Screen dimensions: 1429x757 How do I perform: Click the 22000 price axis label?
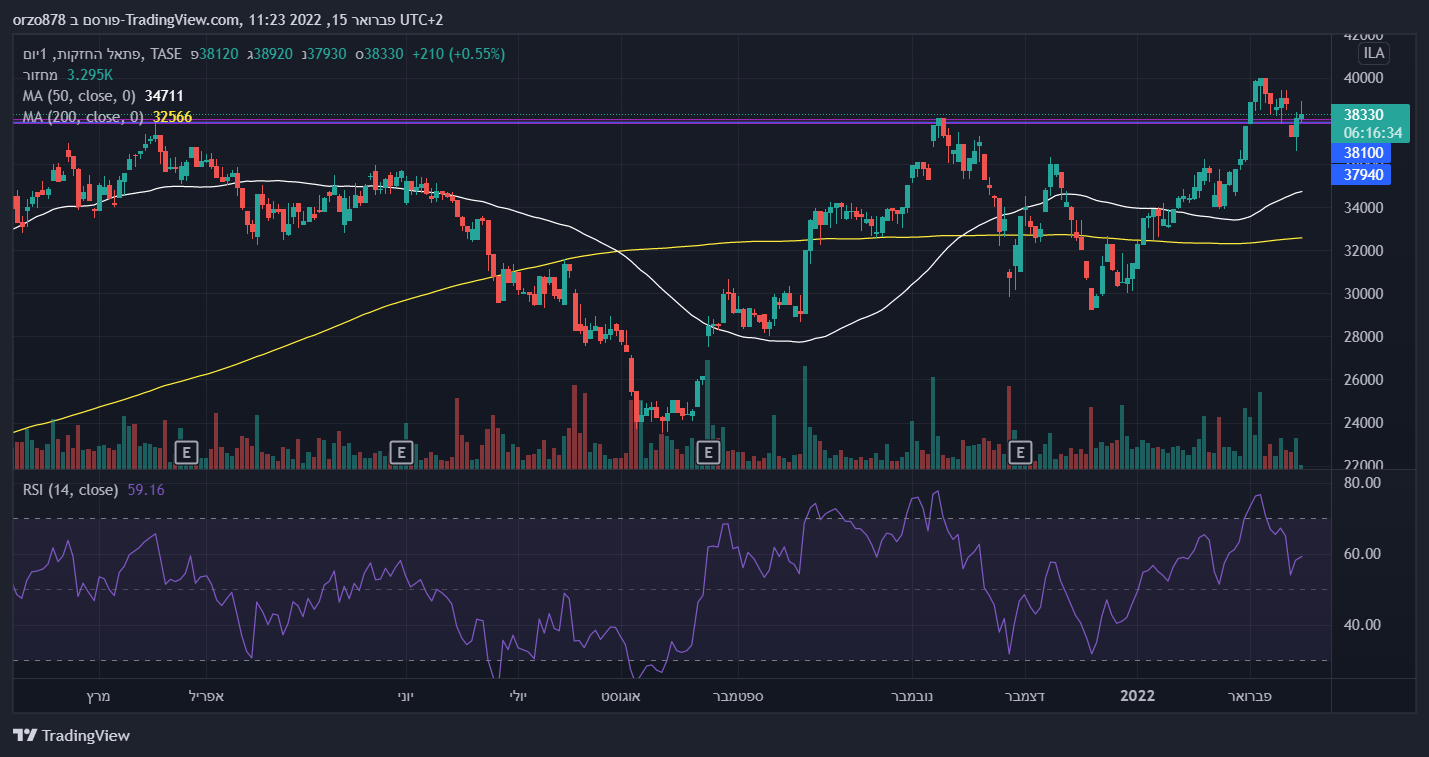coord(1363,466)
